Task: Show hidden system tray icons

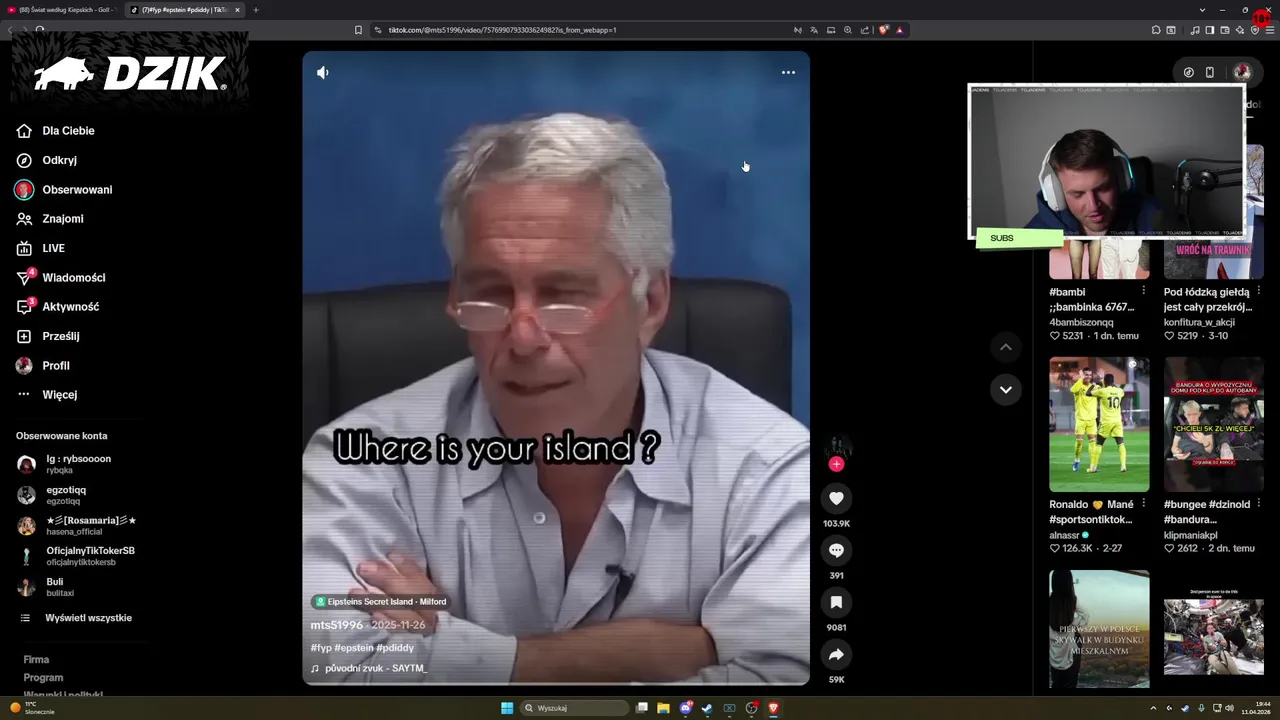Action: pyautogui.click(x=1153, y=708)
